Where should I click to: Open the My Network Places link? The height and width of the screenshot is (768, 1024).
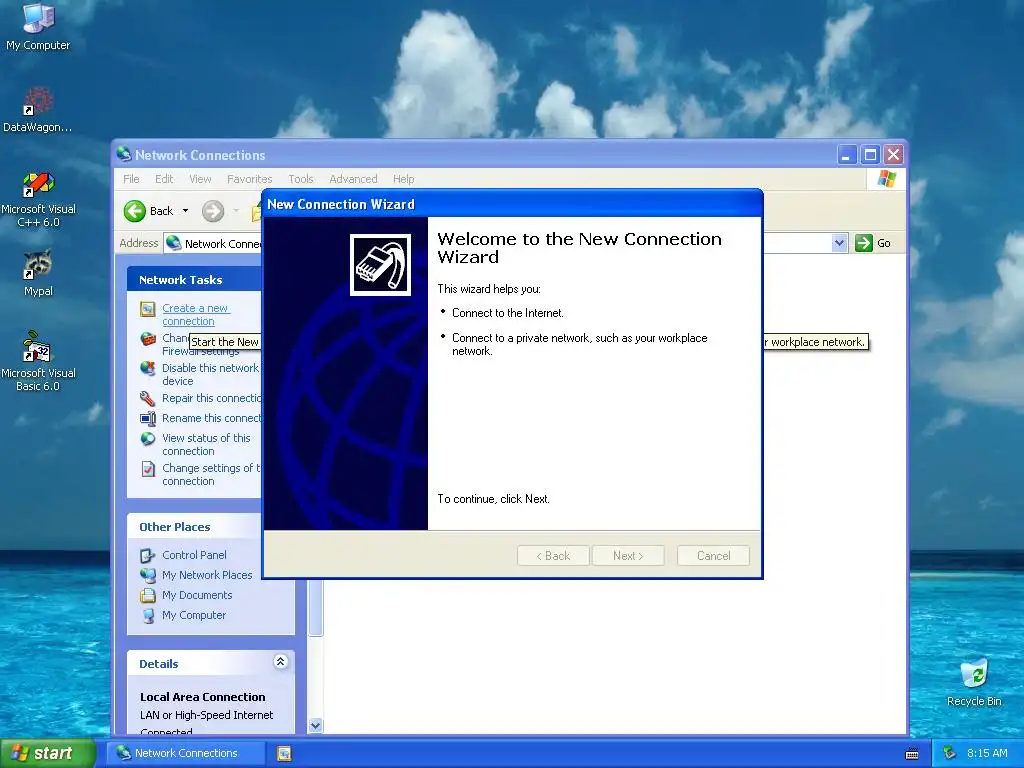click(207, 575)
